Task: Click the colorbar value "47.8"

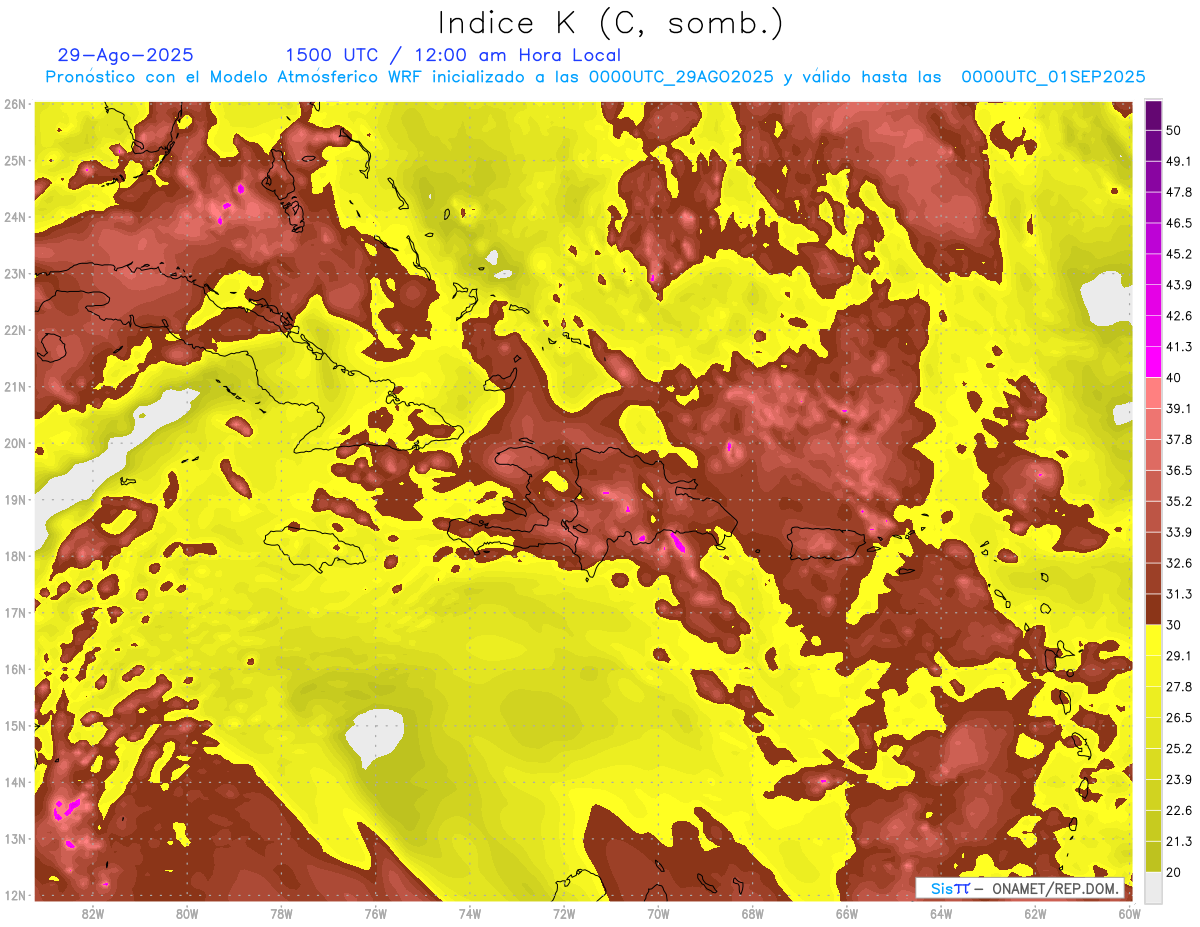Action: [x=1179, y=191]
